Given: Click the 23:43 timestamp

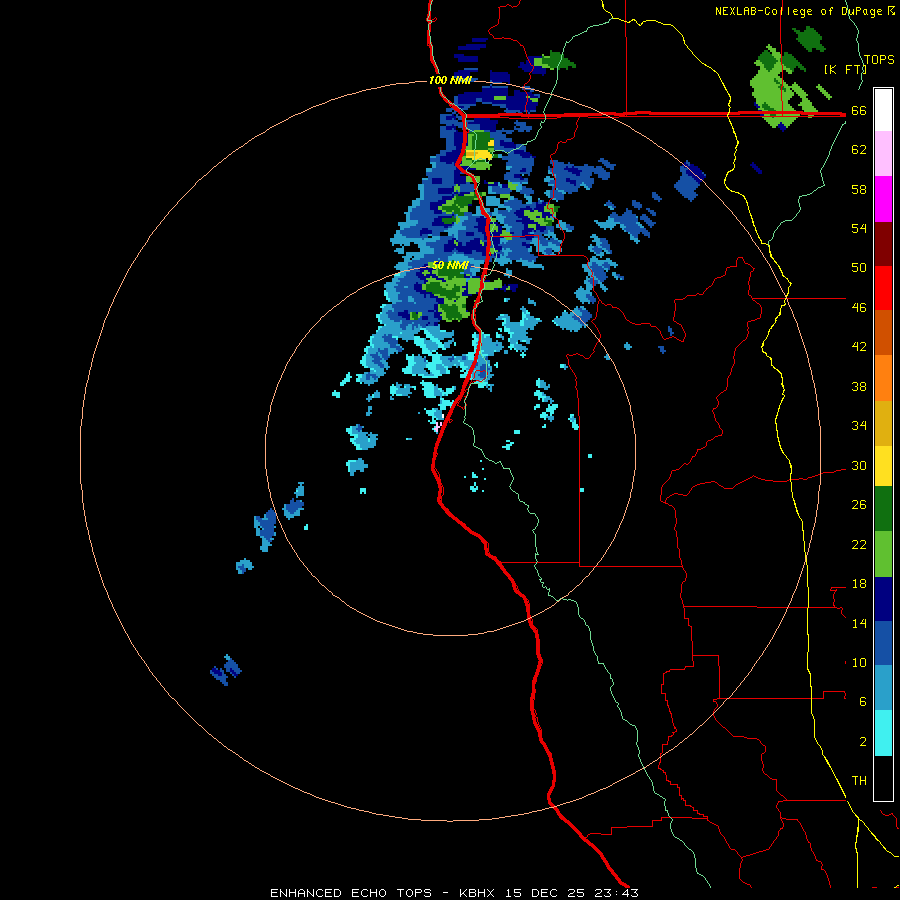Looking at the screenshot, I should pos(615,893).
